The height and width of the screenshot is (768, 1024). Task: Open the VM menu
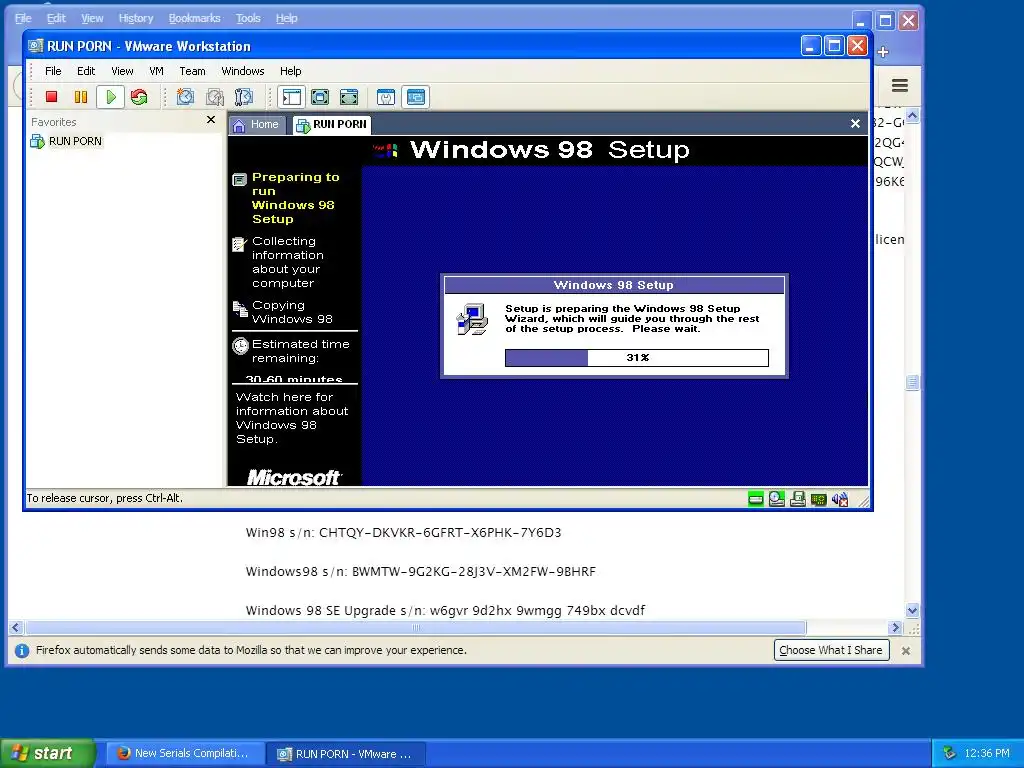(x=156, y=71)
